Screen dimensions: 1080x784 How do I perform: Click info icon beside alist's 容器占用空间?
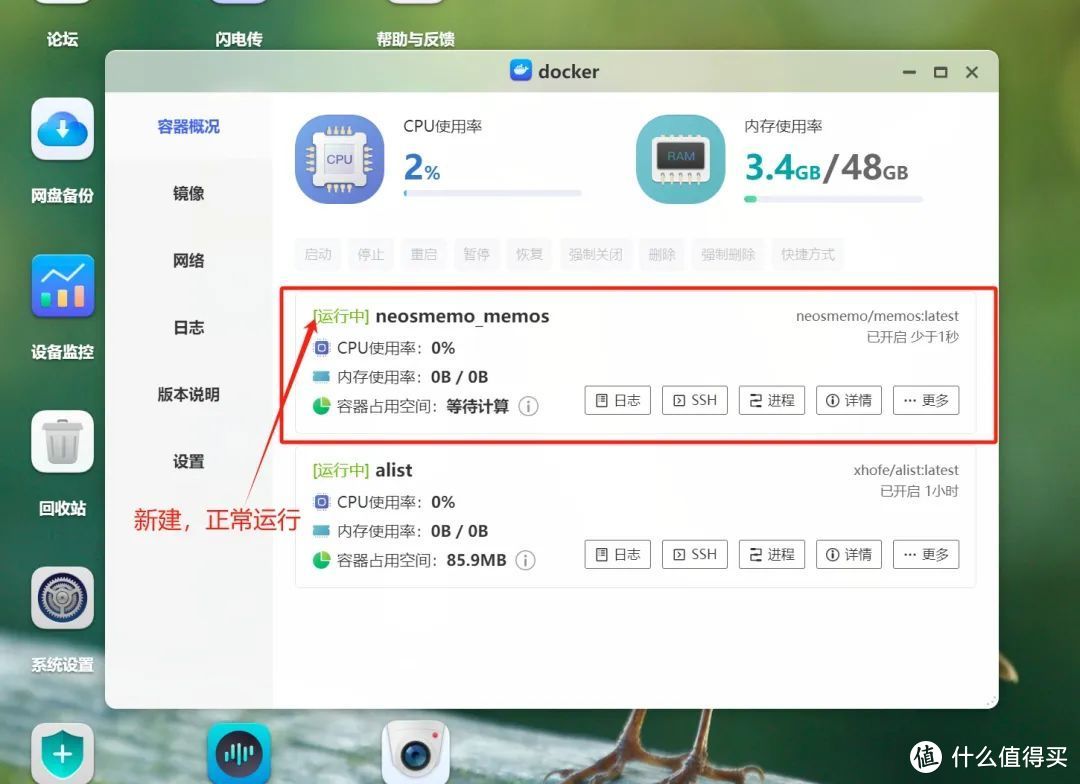525,560
